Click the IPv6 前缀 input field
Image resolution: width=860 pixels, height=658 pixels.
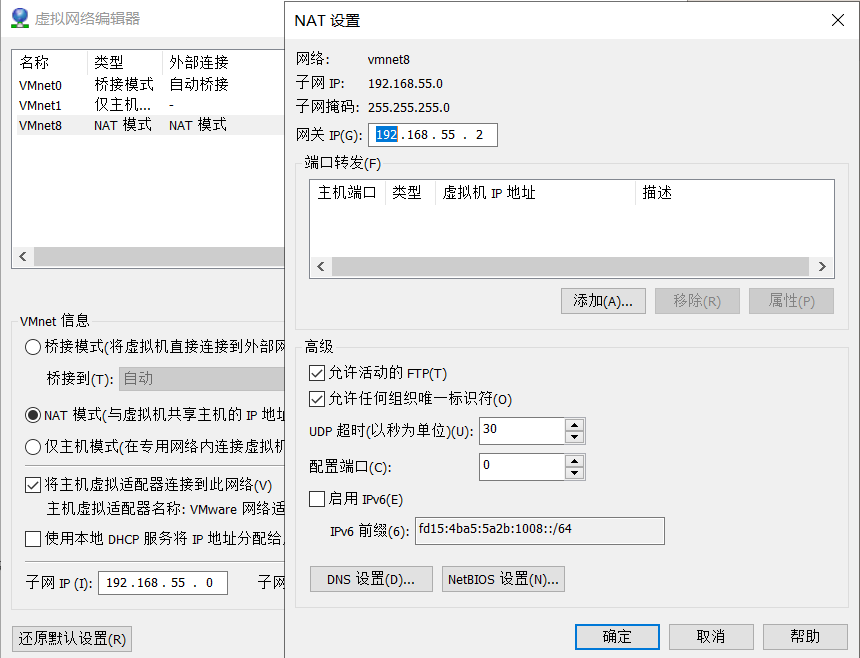(x=540, y=531)
